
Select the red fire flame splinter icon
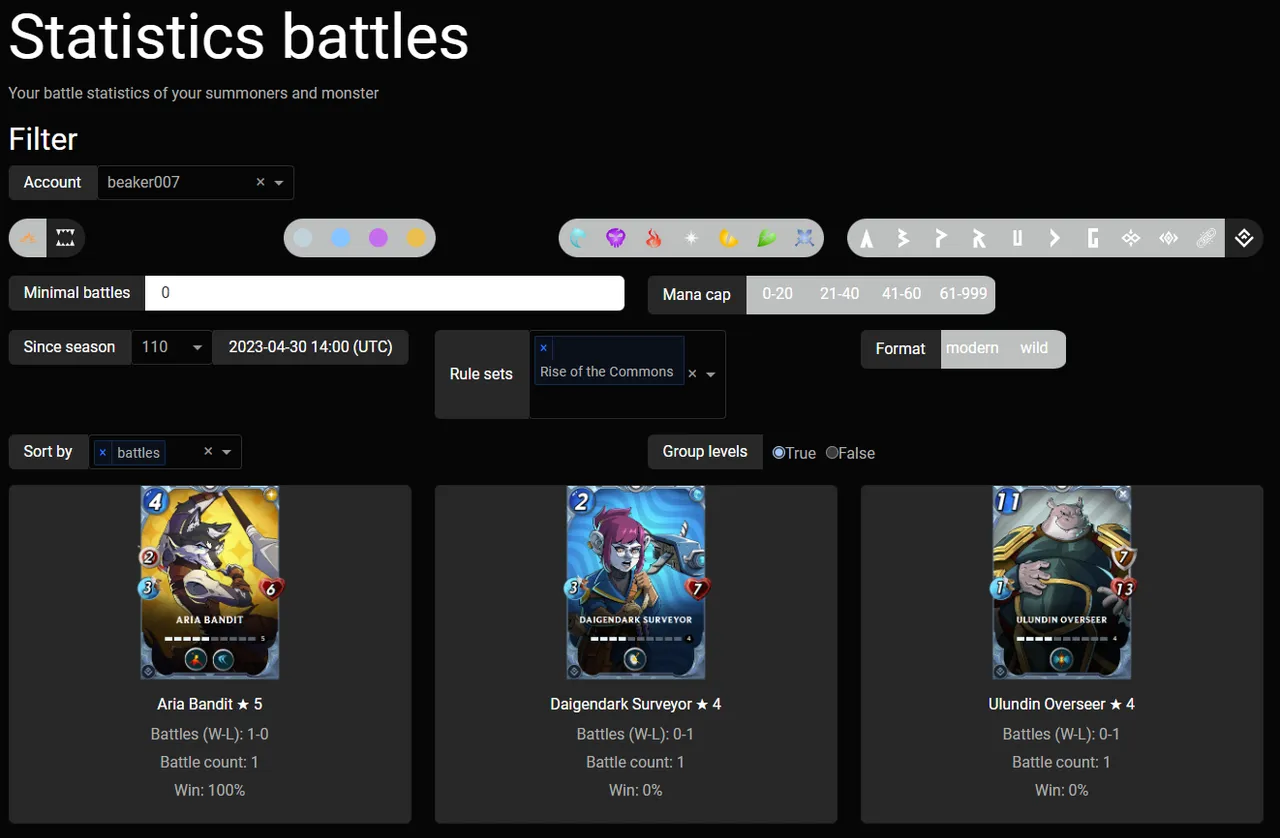pos(654,238)
